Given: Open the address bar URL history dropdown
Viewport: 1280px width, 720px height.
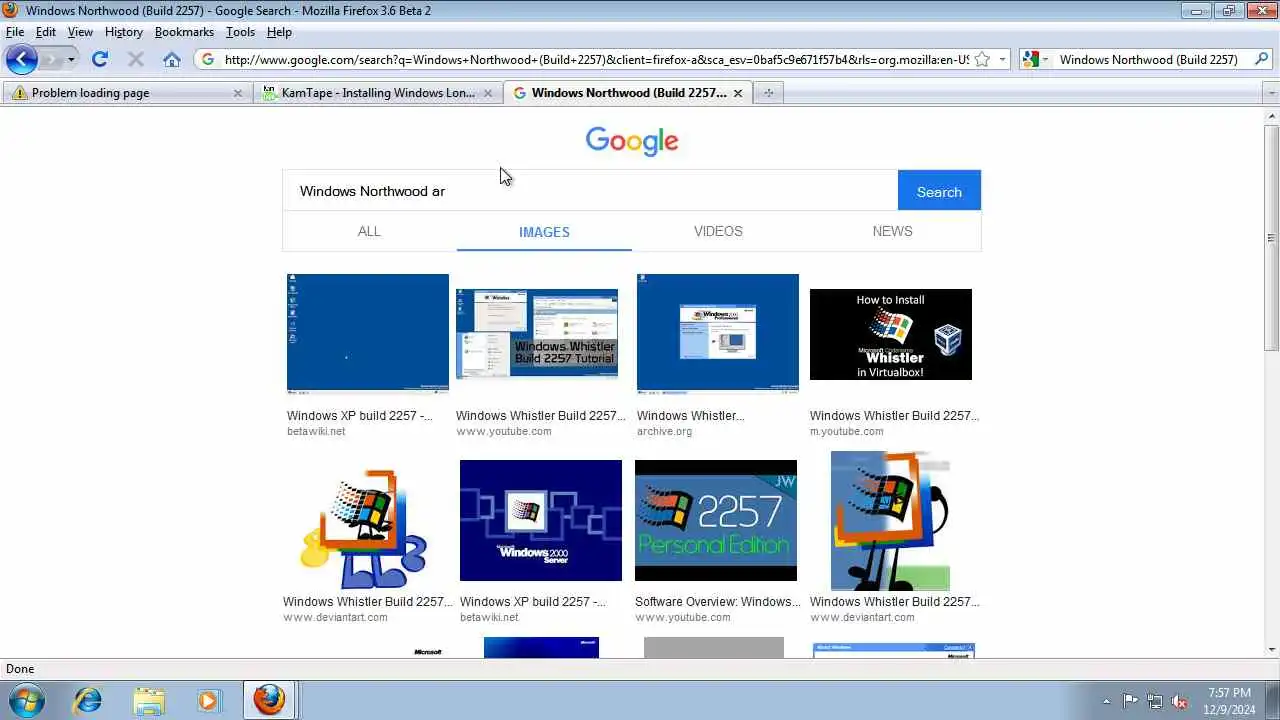Looking at the screenshot, I should (1002, 59).
